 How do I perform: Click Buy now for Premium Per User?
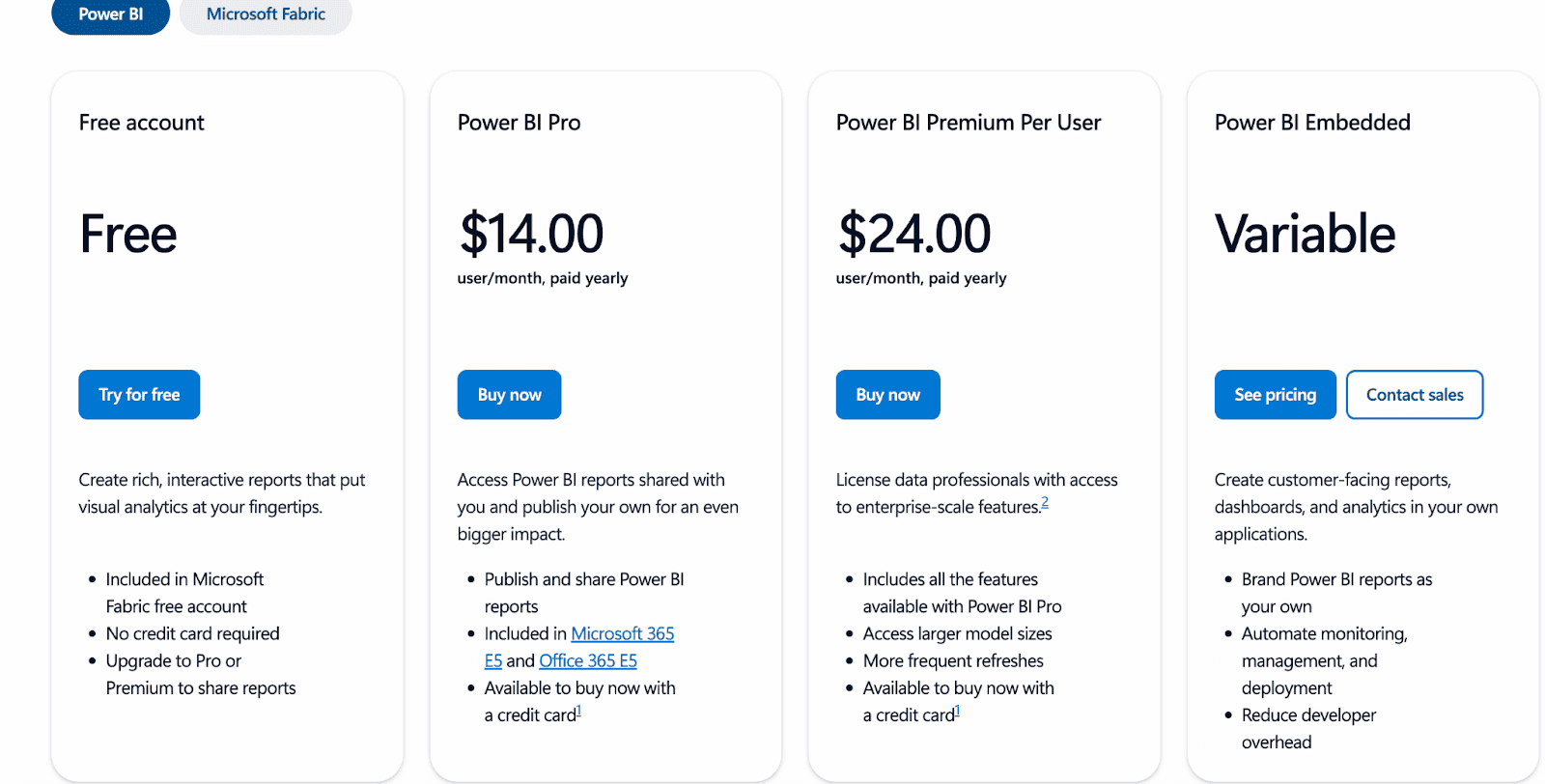(x=886, y=394)
